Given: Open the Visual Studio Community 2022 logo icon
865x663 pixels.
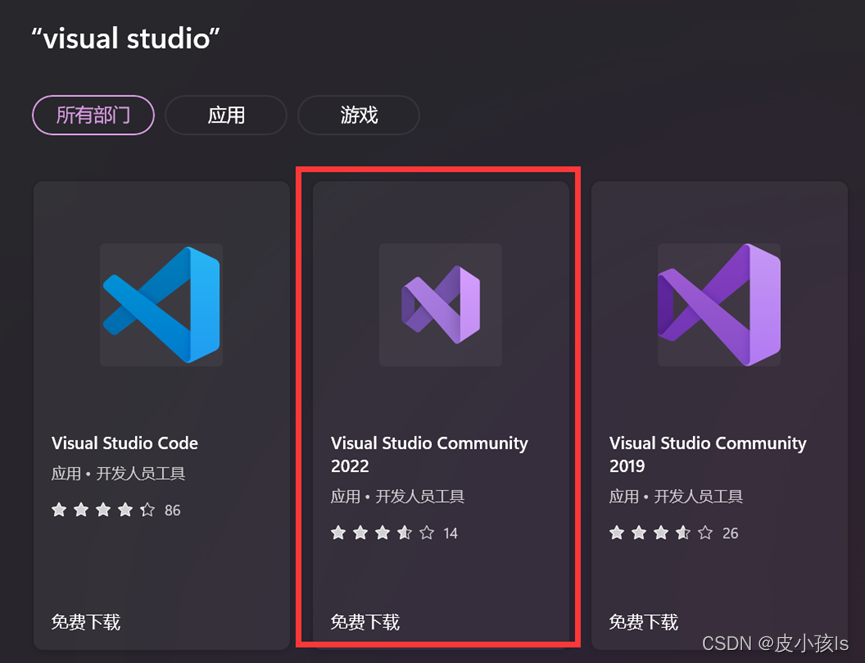Looking at the screenshot, I should coord(440,304).
